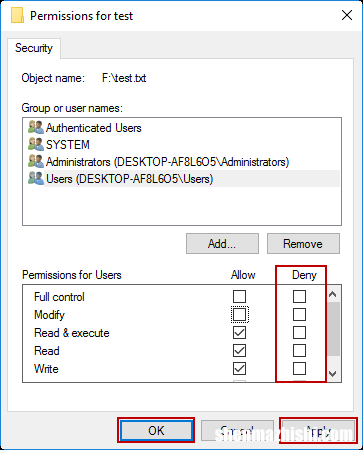Click the 'Write' permission label

46,369
